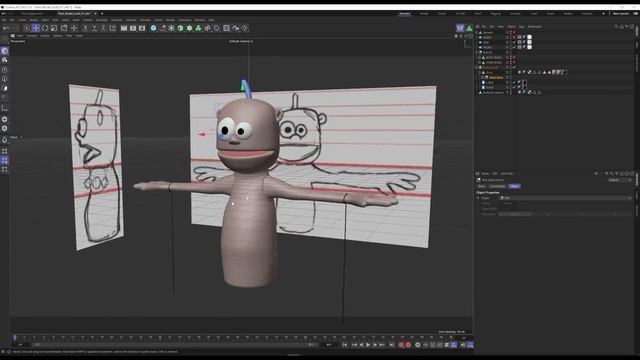
Task: Click the green triangle icon above Object Manager
Action: (x=469, y=28)
